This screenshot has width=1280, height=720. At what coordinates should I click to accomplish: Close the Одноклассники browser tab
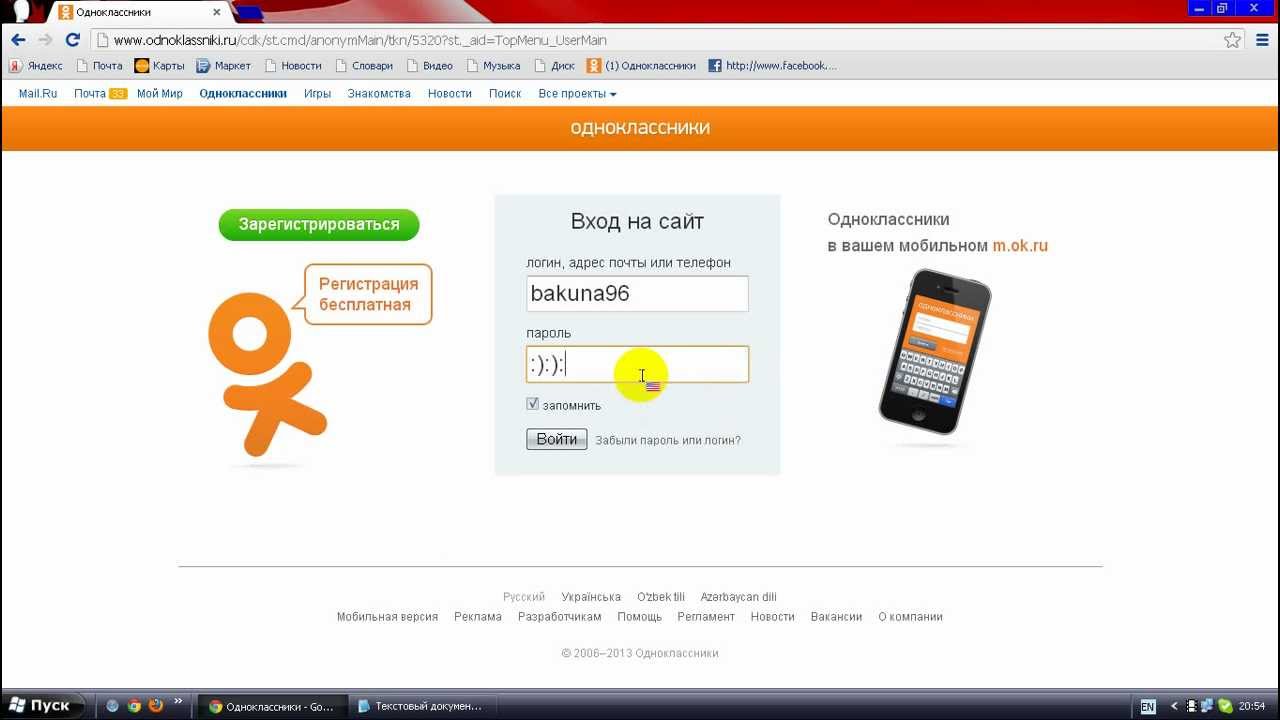216,12
